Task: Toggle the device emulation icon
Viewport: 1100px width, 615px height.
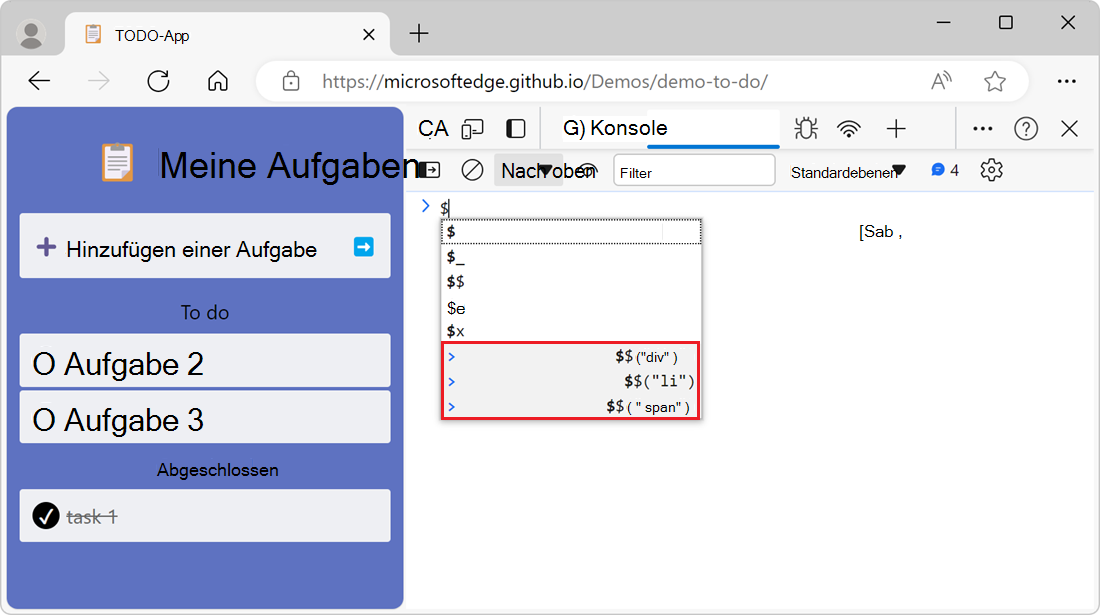Action: click(x=472, y=128)
